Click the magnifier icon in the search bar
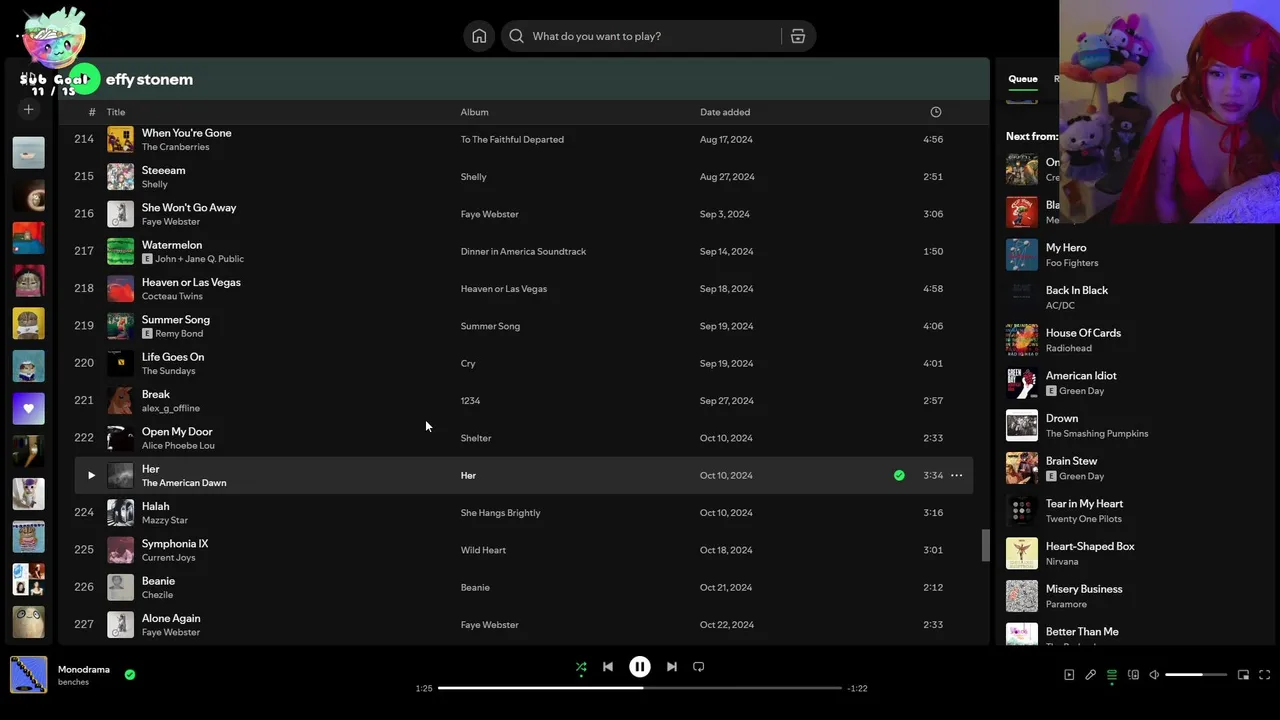Viewport: 1280px width, 720px height. (x=516, y=36)
